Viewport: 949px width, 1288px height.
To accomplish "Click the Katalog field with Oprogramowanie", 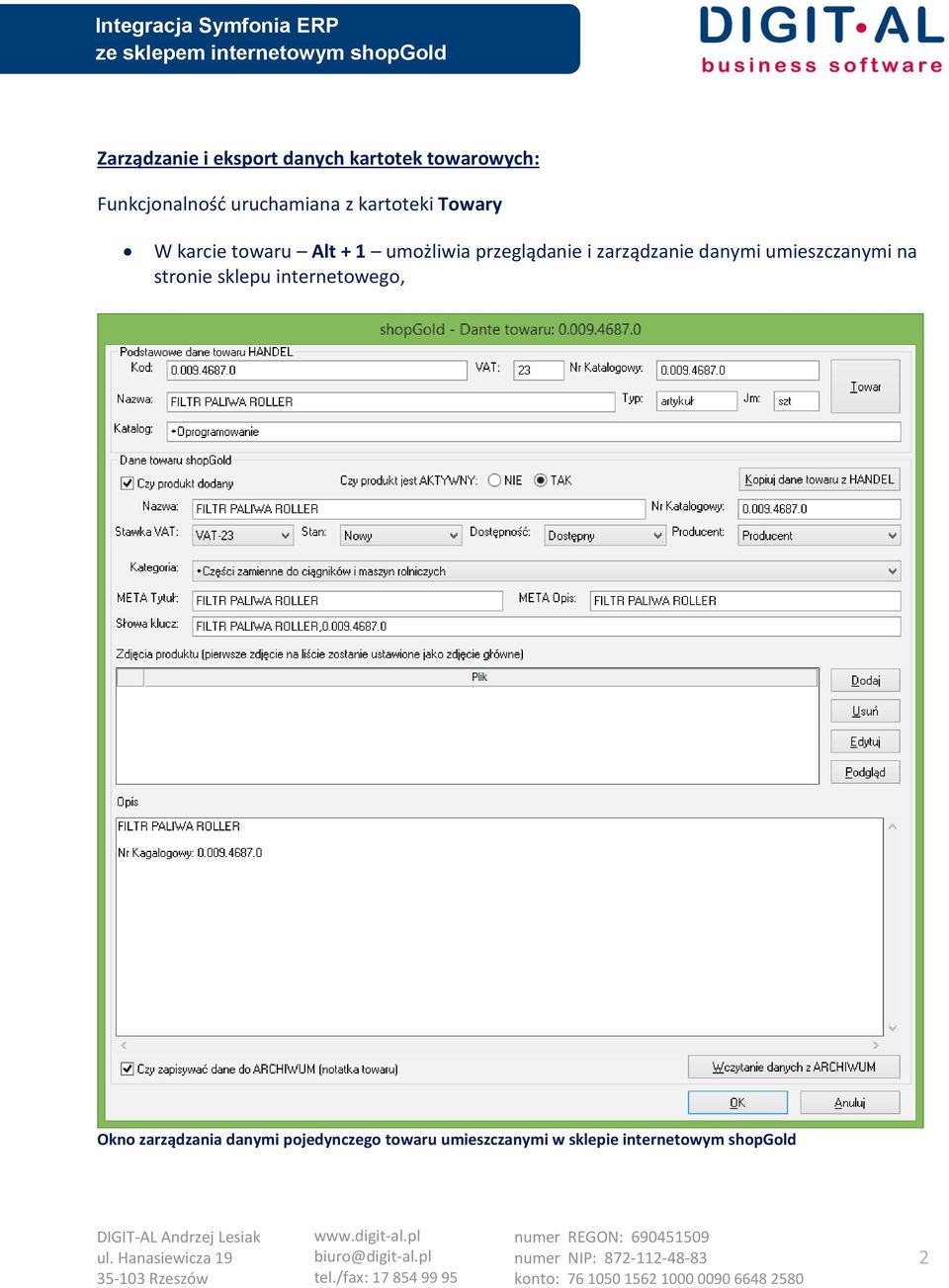I will point(534,431).
